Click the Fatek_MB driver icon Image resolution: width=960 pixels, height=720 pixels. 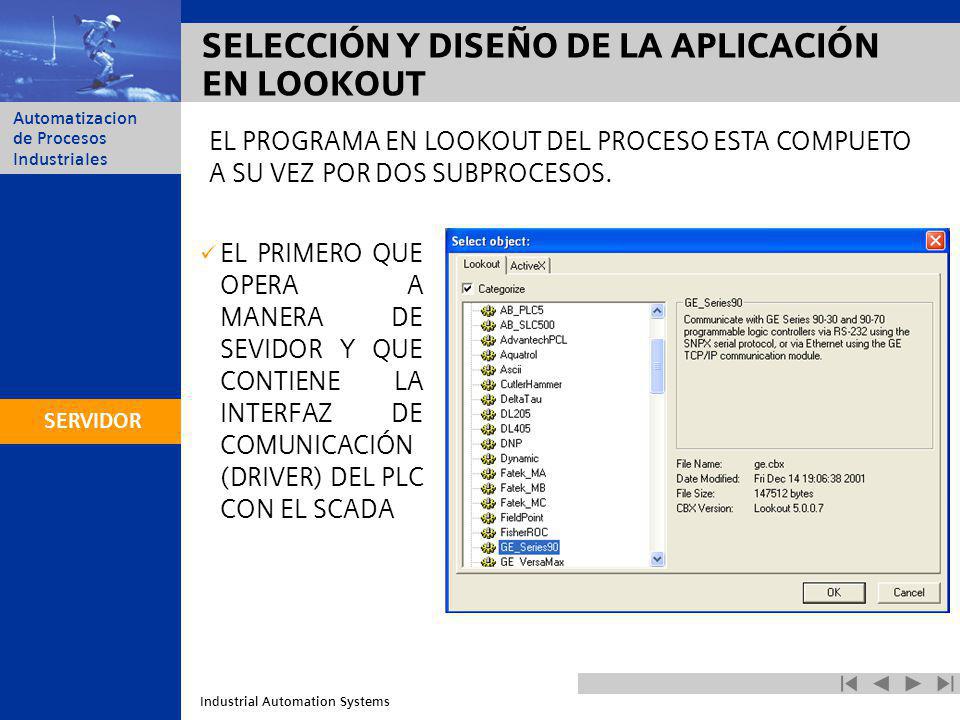(x=488, y=488)
